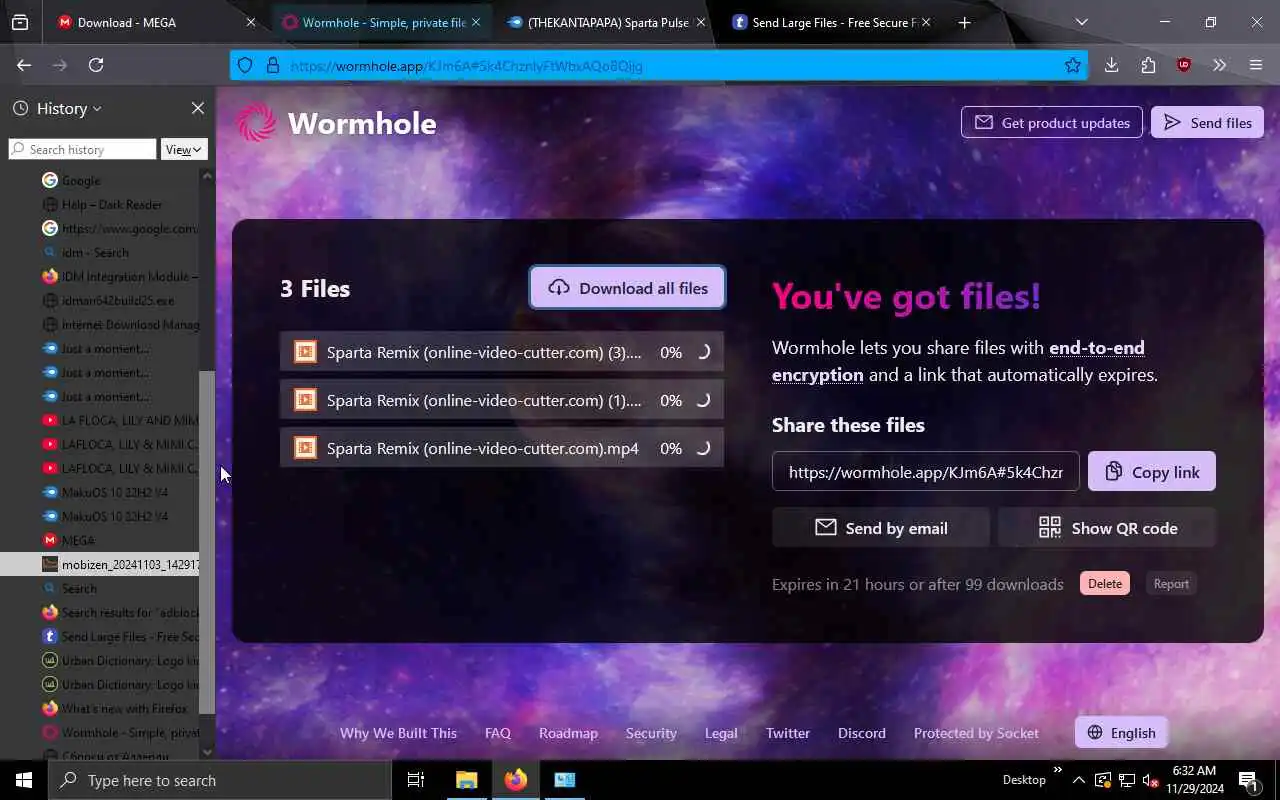Bookmark this page with the star icon
The width and height of the screenshot is (1280, 800).
1073,65
